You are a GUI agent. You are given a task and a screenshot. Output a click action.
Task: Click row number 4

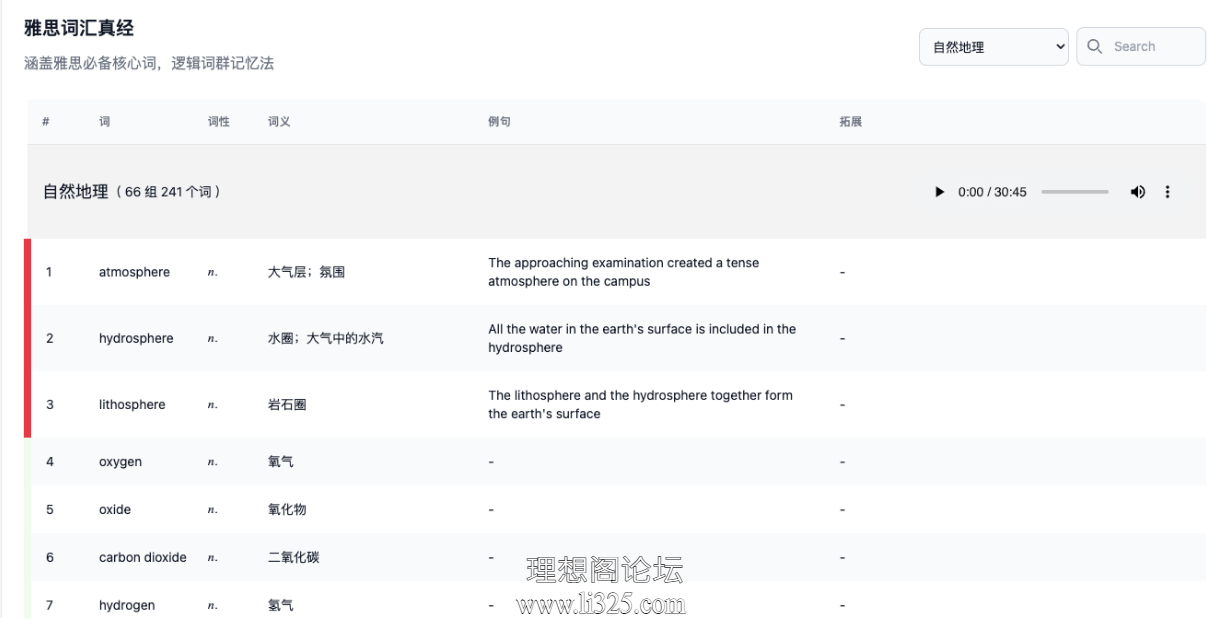pyautogui.click(x=50, y=462)
